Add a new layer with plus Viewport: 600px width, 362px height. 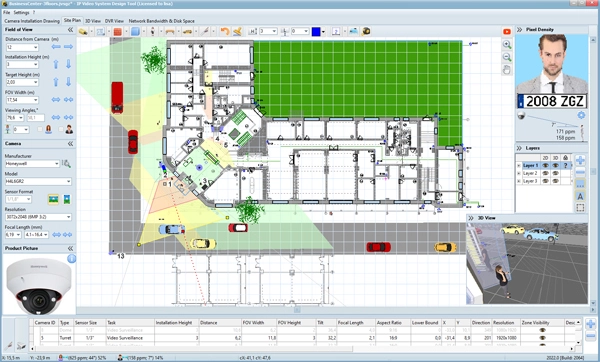tap(580, 160)
